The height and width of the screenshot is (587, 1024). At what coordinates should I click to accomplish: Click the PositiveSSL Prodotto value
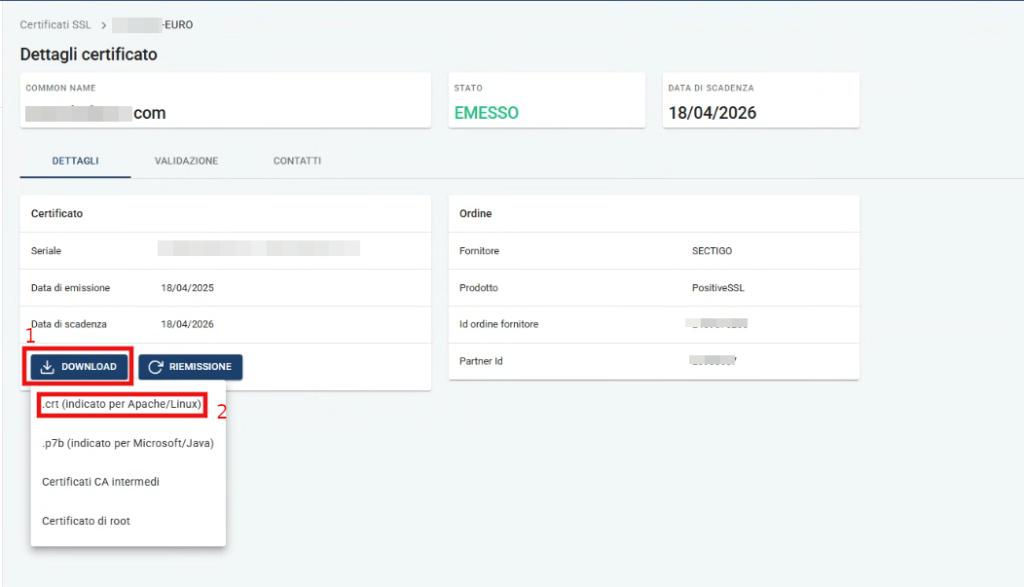click(718, 288)
